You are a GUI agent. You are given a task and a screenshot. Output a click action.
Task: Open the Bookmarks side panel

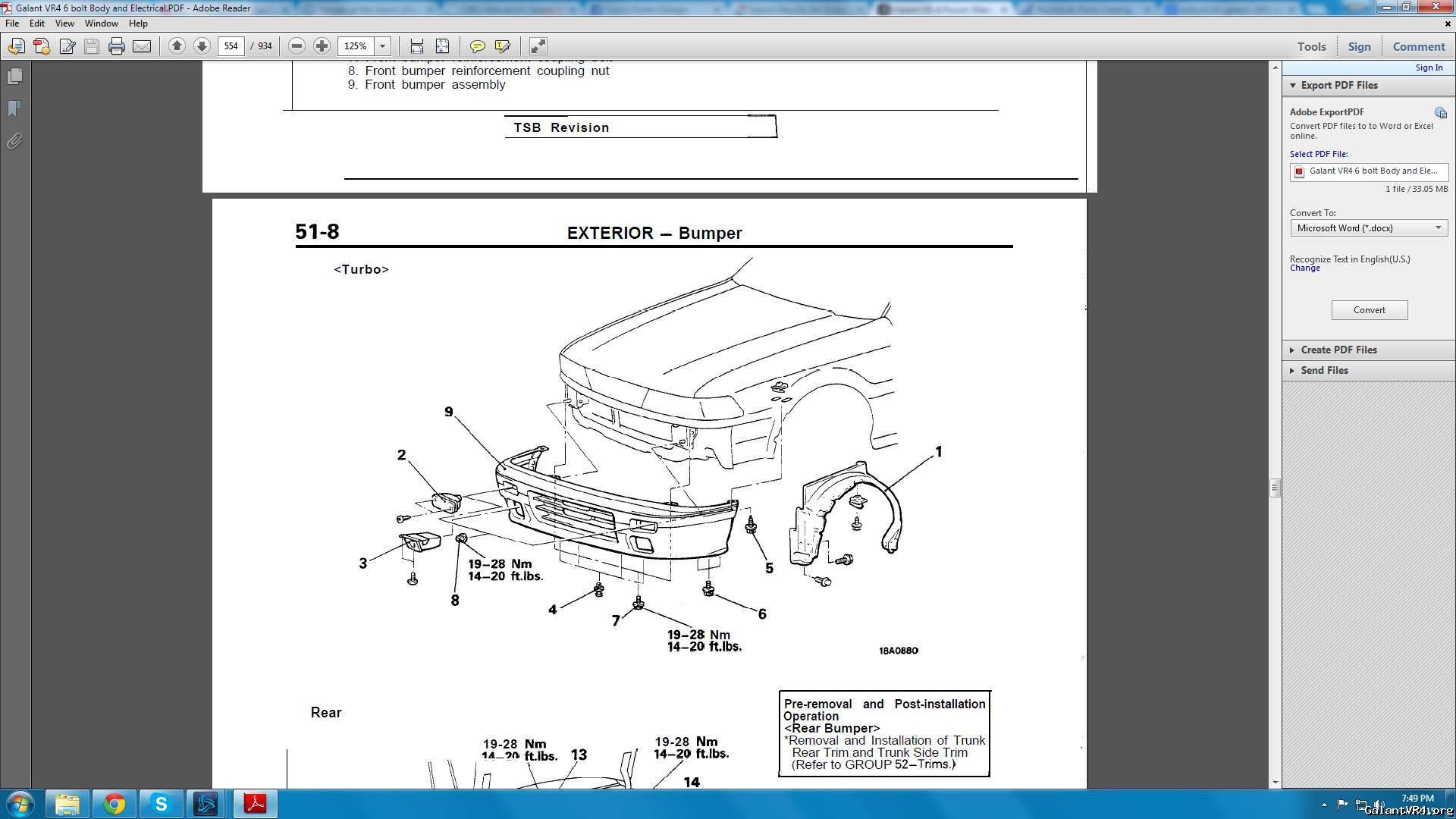coord(14,108)
